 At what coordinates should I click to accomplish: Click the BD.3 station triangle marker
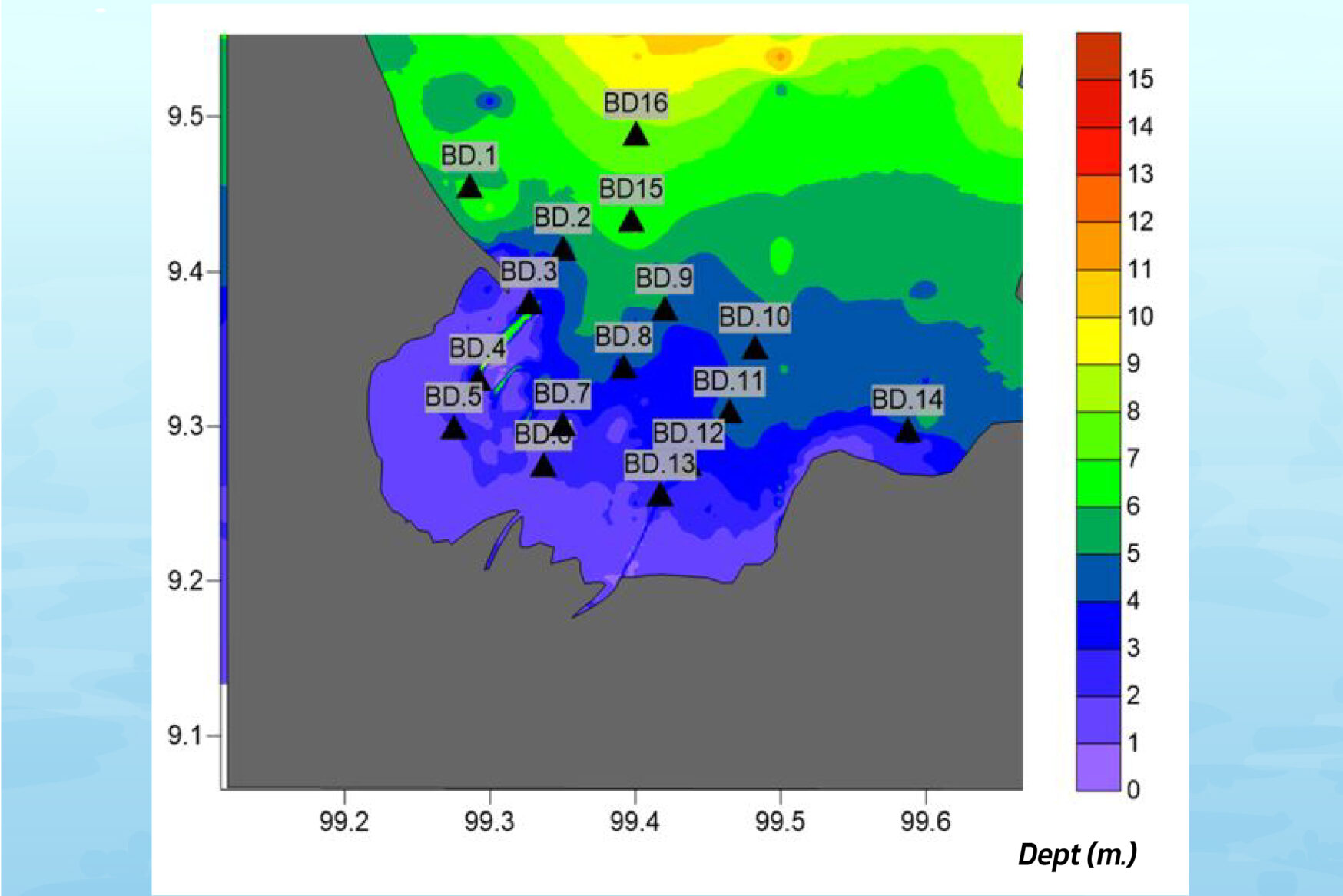click(x=529, y=304)
